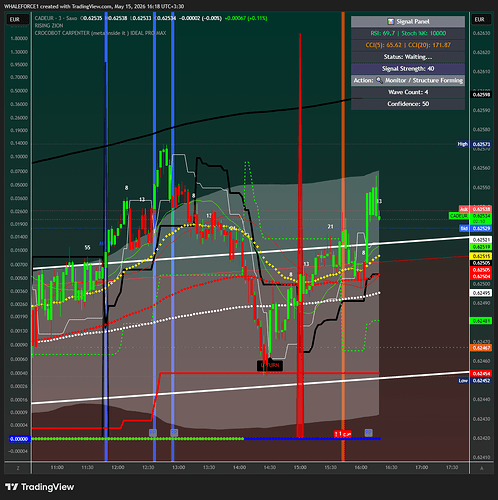Screen dimensions: 498x500
Task: Click the Signal Panel chart icon
Action: pos(390,22)
